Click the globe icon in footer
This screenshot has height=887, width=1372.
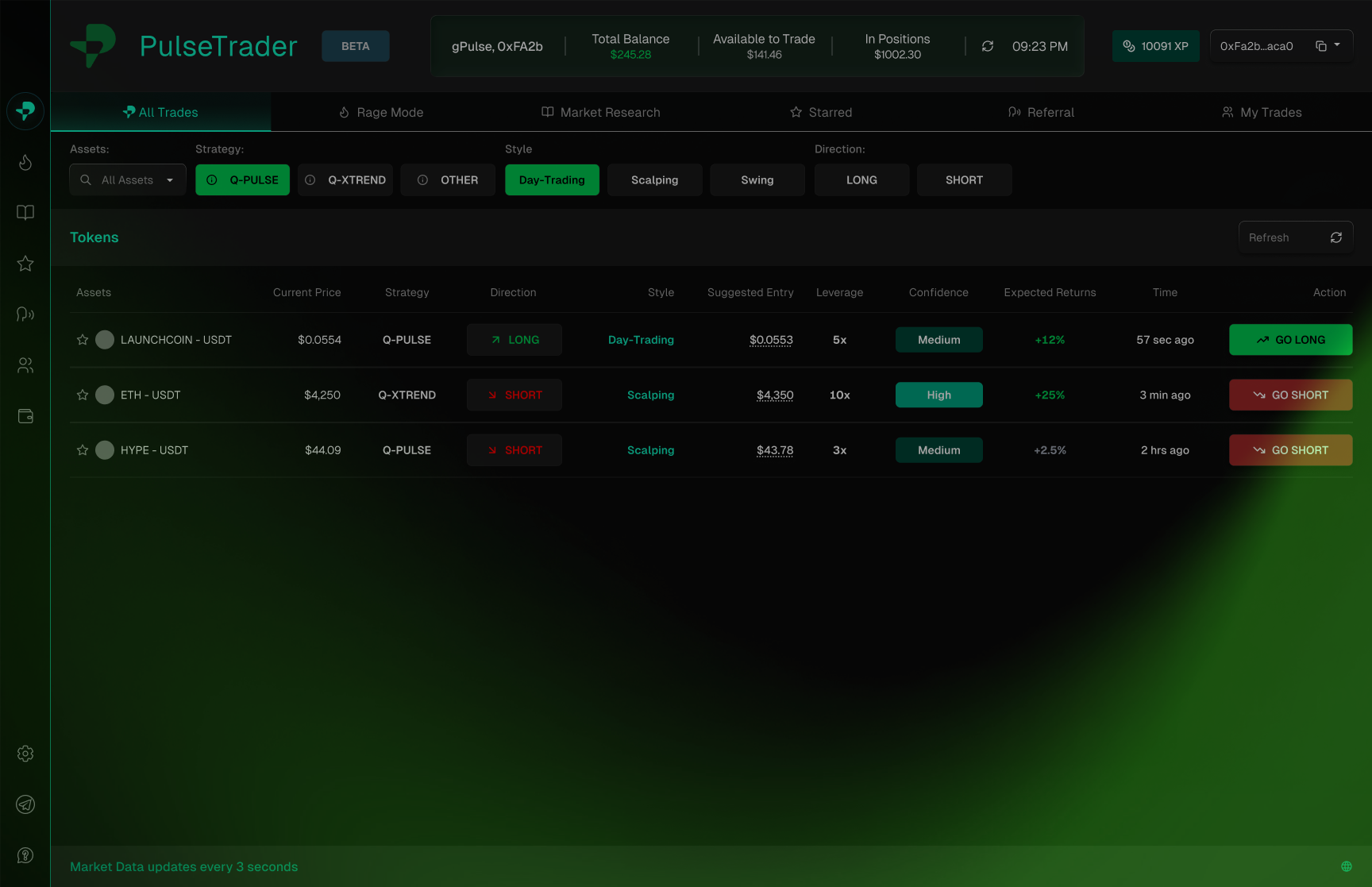pyautogui.click(x=1346, y=866)
